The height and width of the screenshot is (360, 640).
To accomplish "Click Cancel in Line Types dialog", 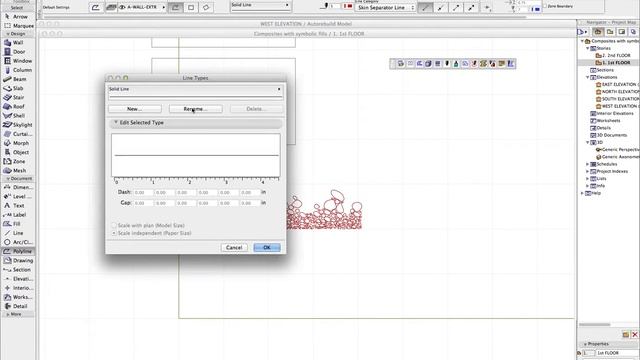I will 234,248.
